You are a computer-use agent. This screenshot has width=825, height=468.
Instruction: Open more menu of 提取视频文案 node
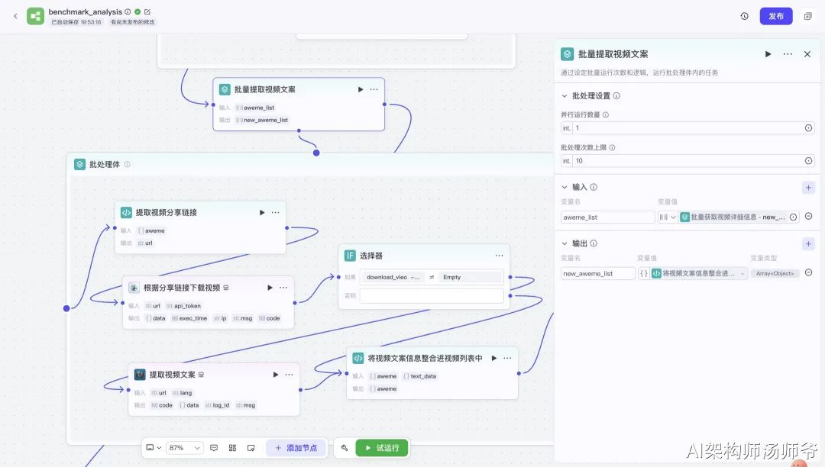(x=289, y=375)
